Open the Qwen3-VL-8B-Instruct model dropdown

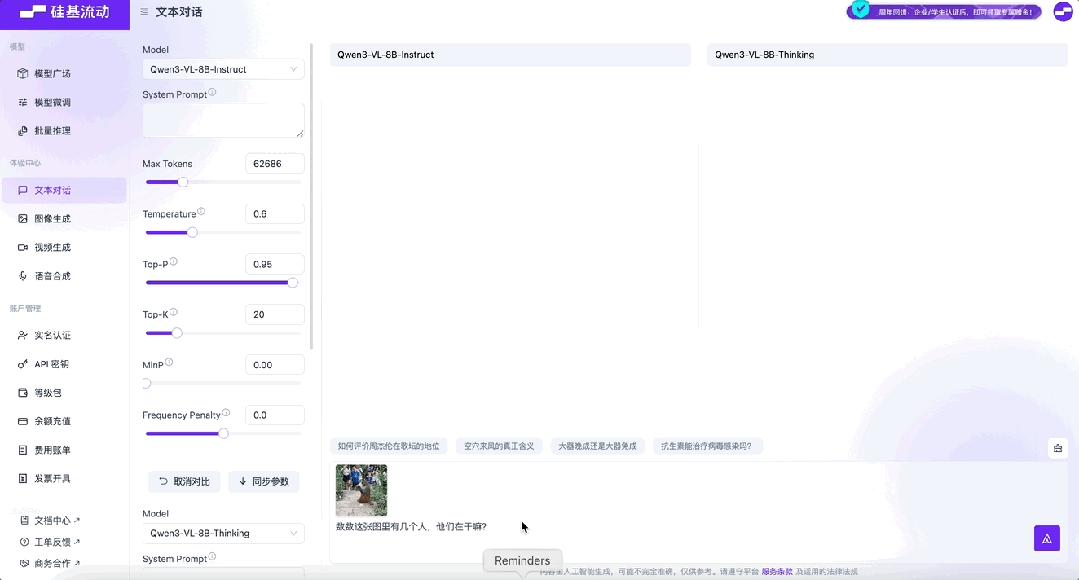223,69
